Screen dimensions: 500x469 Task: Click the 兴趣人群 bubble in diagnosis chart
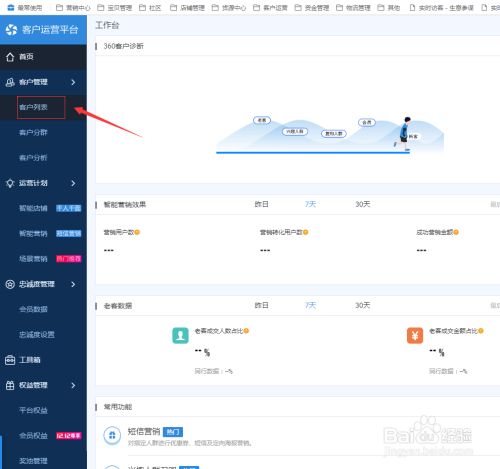(295, 131)
